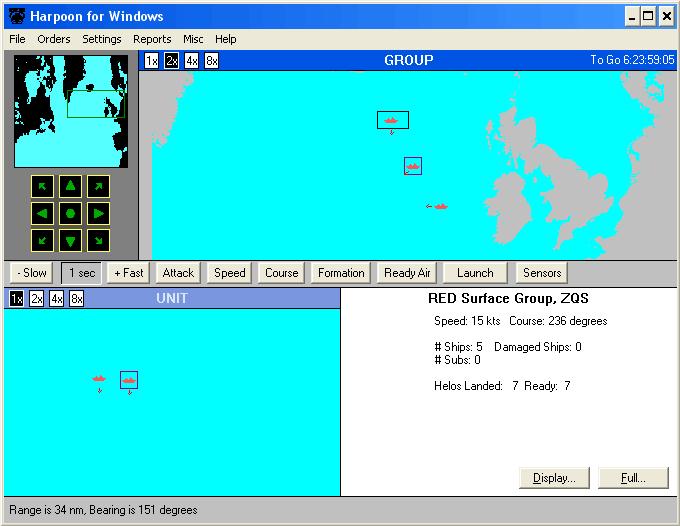The width and height of the screenshot is (680, 526).
Task: Select the boxed ship group at top of Group map
Action: pyautogui.click(x=392, y=120)
